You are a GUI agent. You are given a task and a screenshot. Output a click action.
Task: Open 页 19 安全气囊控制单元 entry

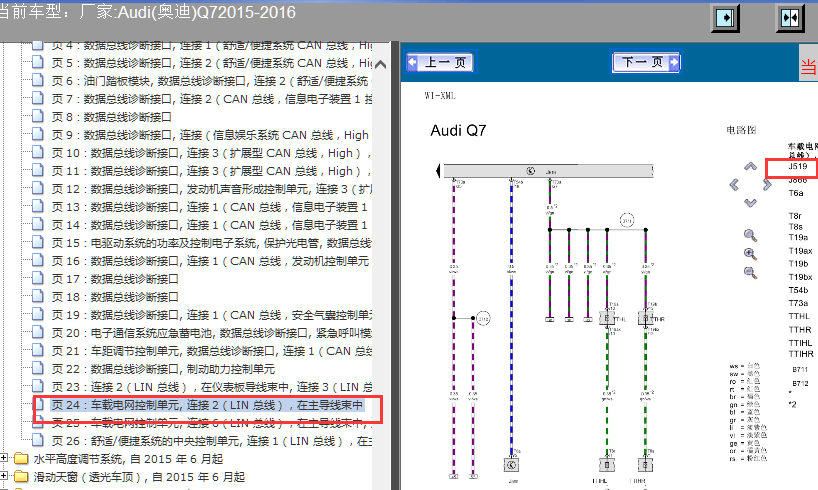[211, 315]
